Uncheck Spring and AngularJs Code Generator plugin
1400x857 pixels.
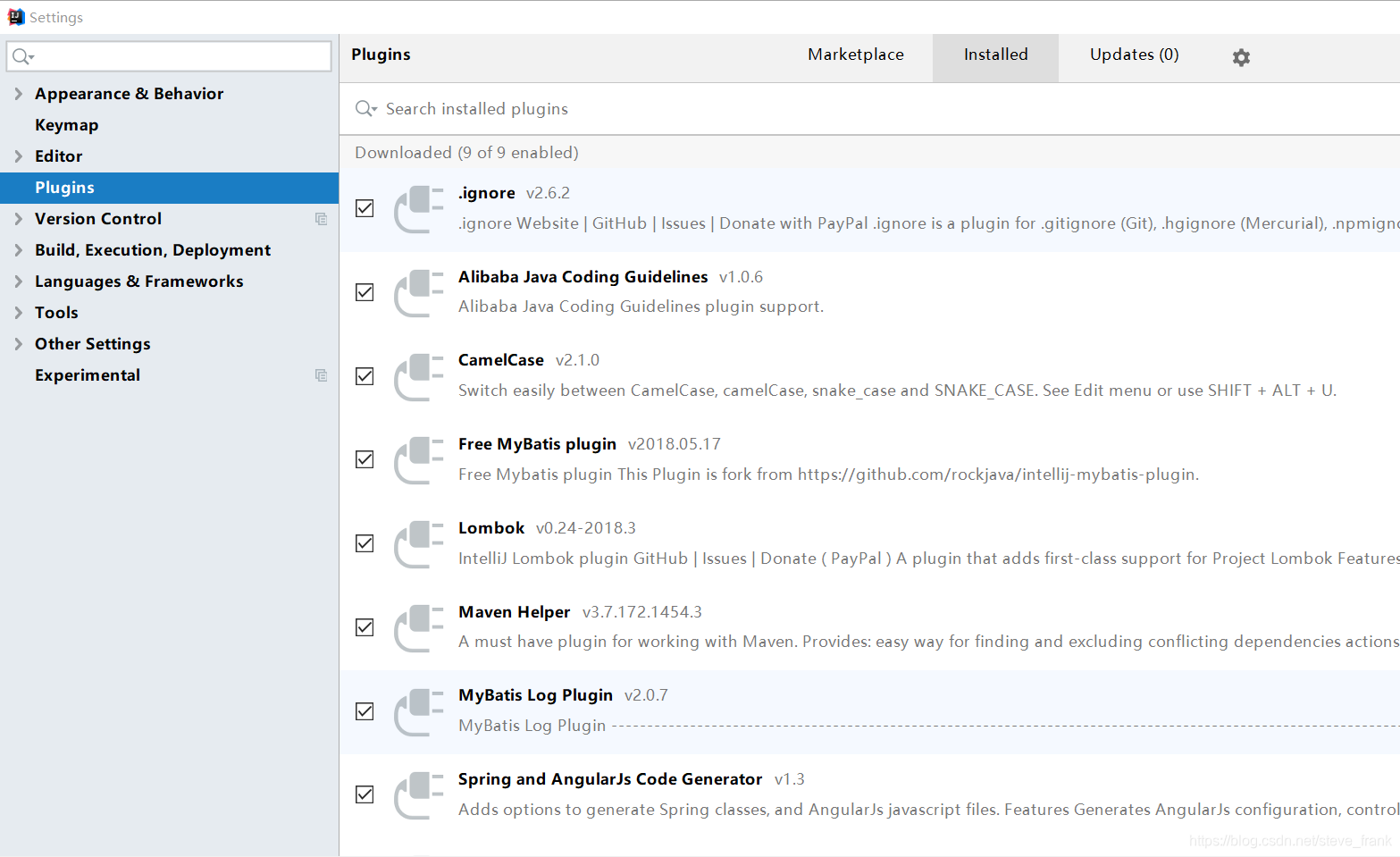365,794
